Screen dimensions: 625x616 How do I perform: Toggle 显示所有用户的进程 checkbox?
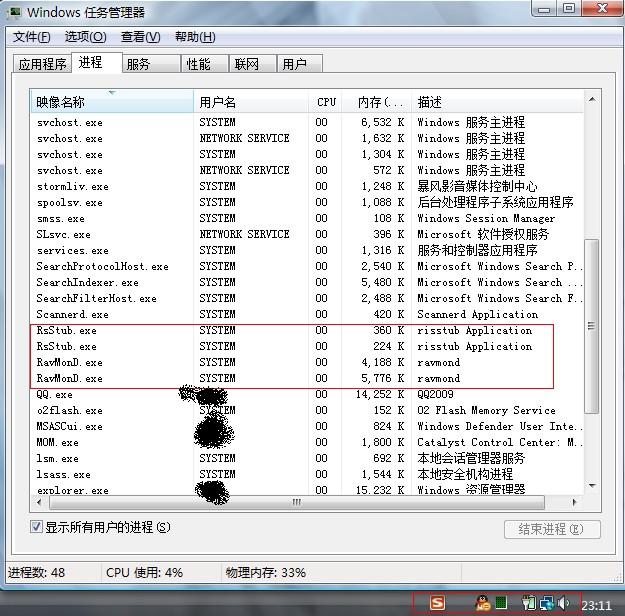tap(36, 527)
